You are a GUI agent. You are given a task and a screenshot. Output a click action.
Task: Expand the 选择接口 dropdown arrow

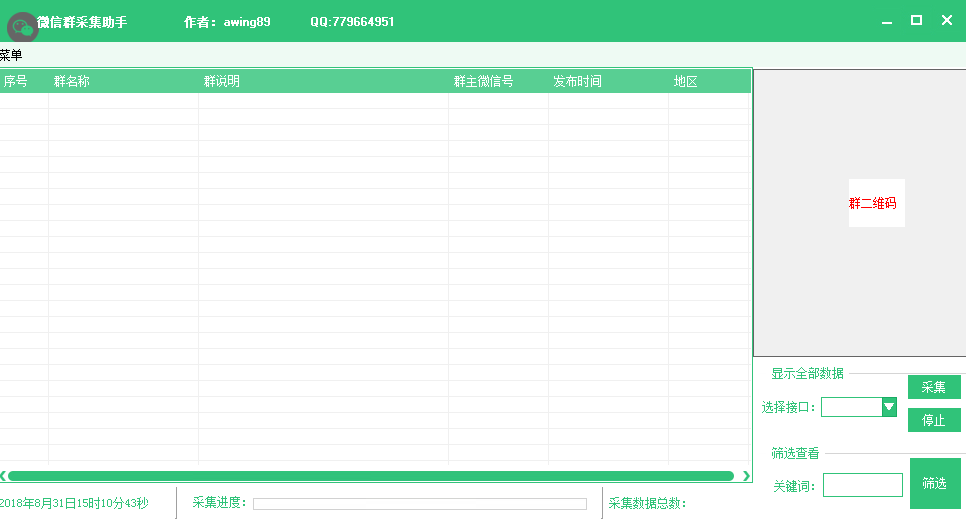coord(889,407)
